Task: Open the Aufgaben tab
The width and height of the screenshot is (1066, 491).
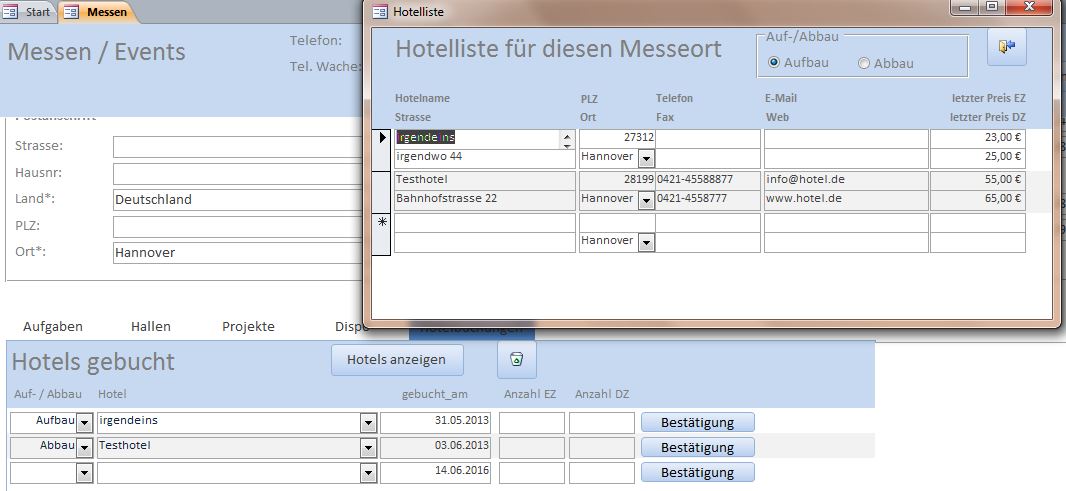Action: click(53, 326)
